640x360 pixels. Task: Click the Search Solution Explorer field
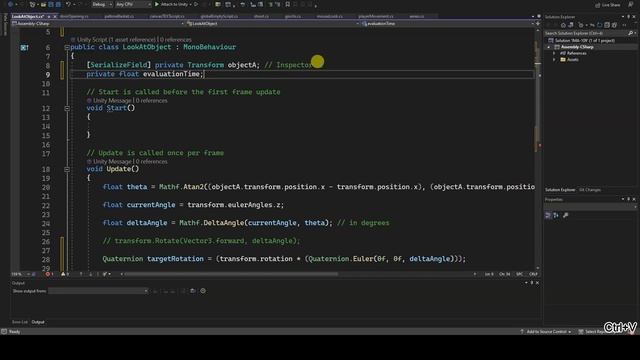point(586,33)
